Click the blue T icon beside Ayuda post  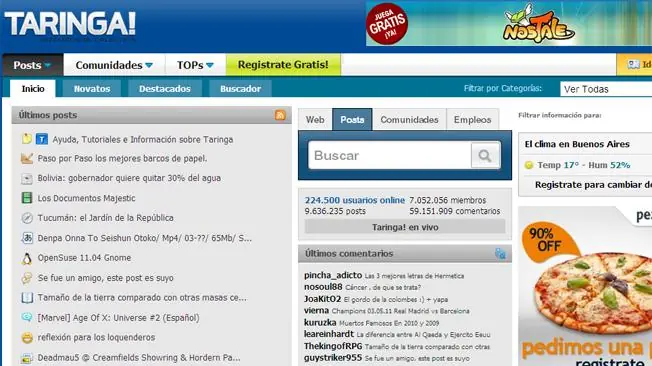tap(42, 139)
